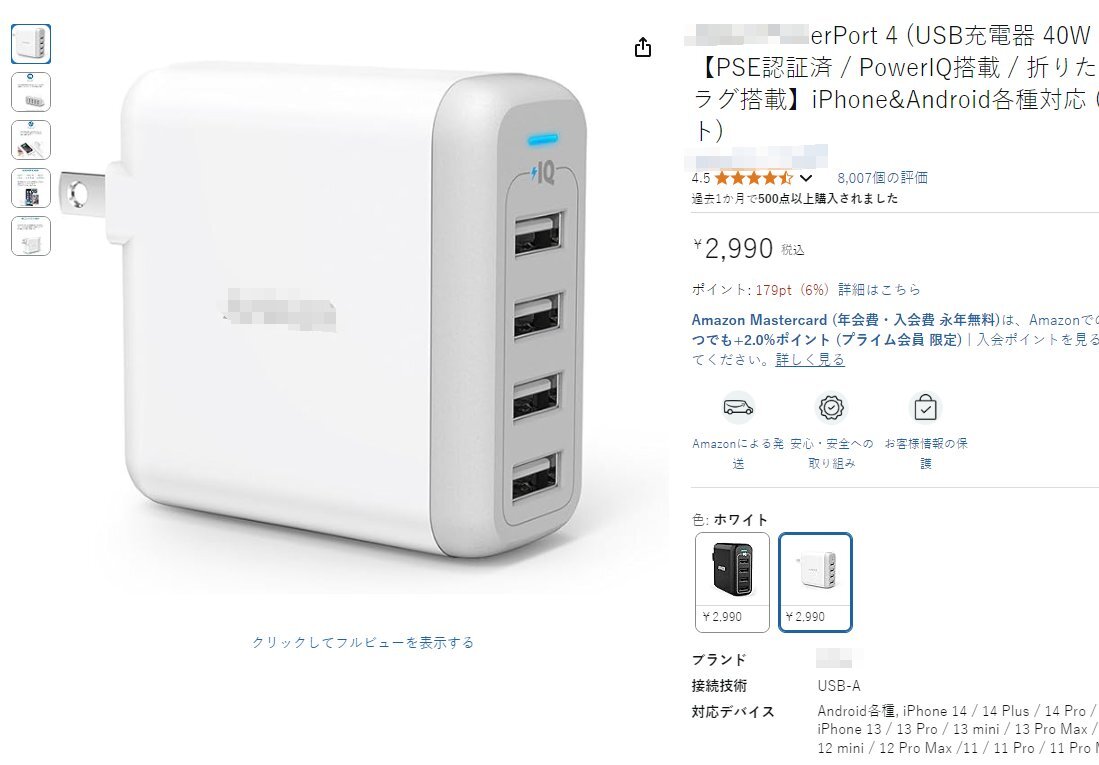Open the Amazon shipping truck icon

point(738,407)
